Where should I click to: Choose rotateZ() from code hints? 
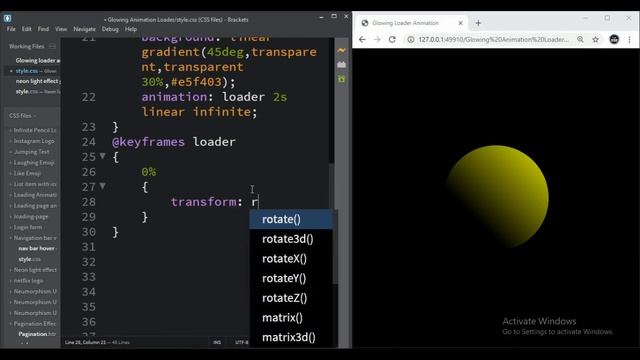pos(291,298)
